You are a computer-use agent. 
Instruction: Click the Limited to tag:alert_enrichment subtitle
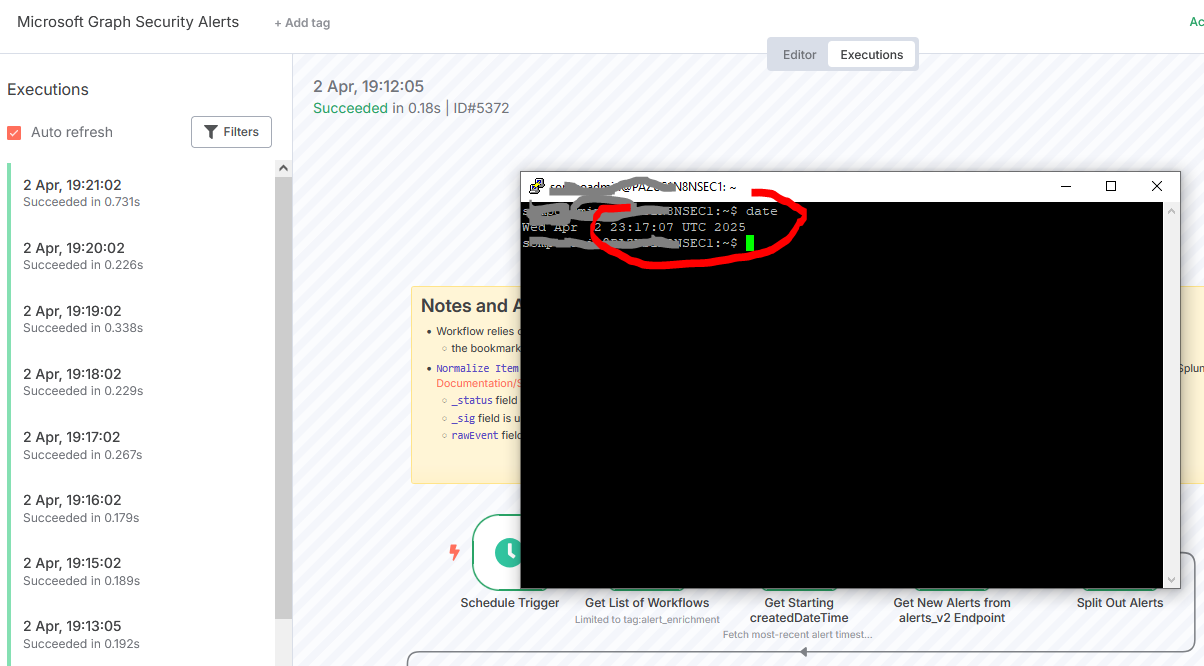pyautogui.click(x=647, y=620)
